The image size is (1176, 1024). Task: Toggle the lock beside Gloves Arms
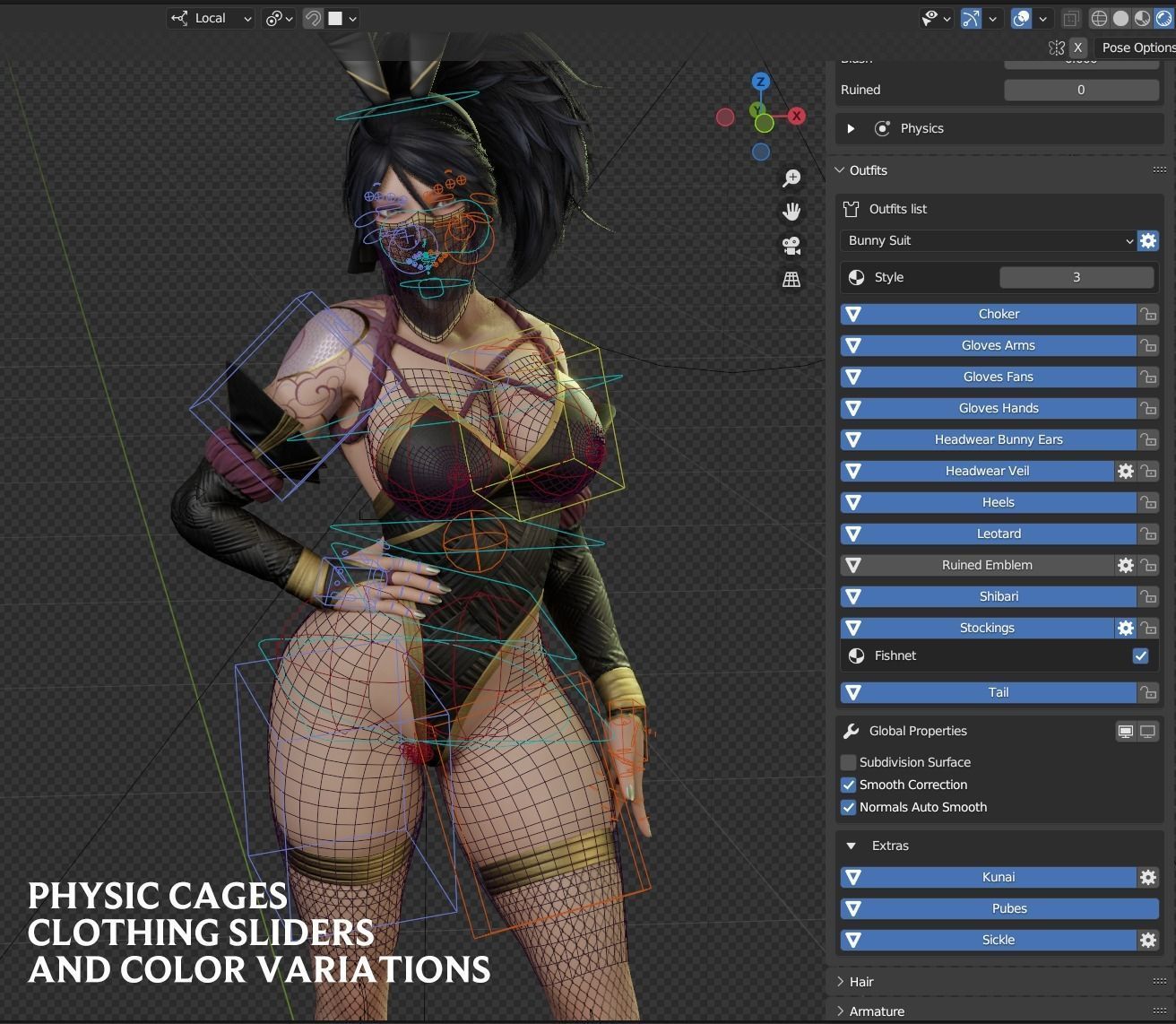pyautogui.click(x=1148, y=345)
